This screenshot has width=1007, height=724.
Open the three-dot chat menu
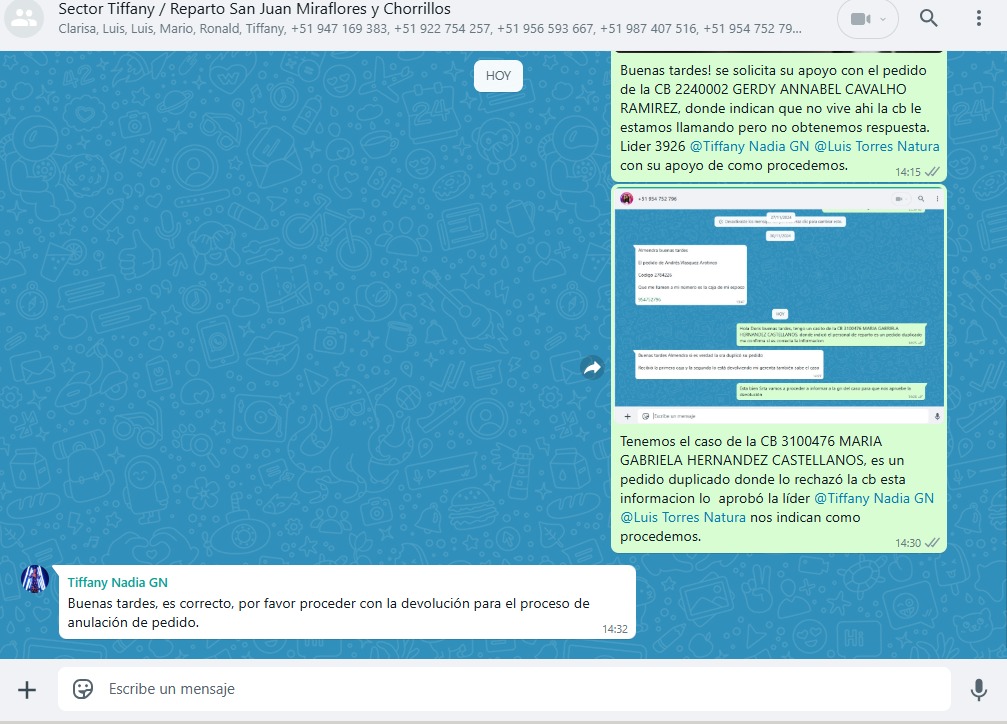coord(979,18)
